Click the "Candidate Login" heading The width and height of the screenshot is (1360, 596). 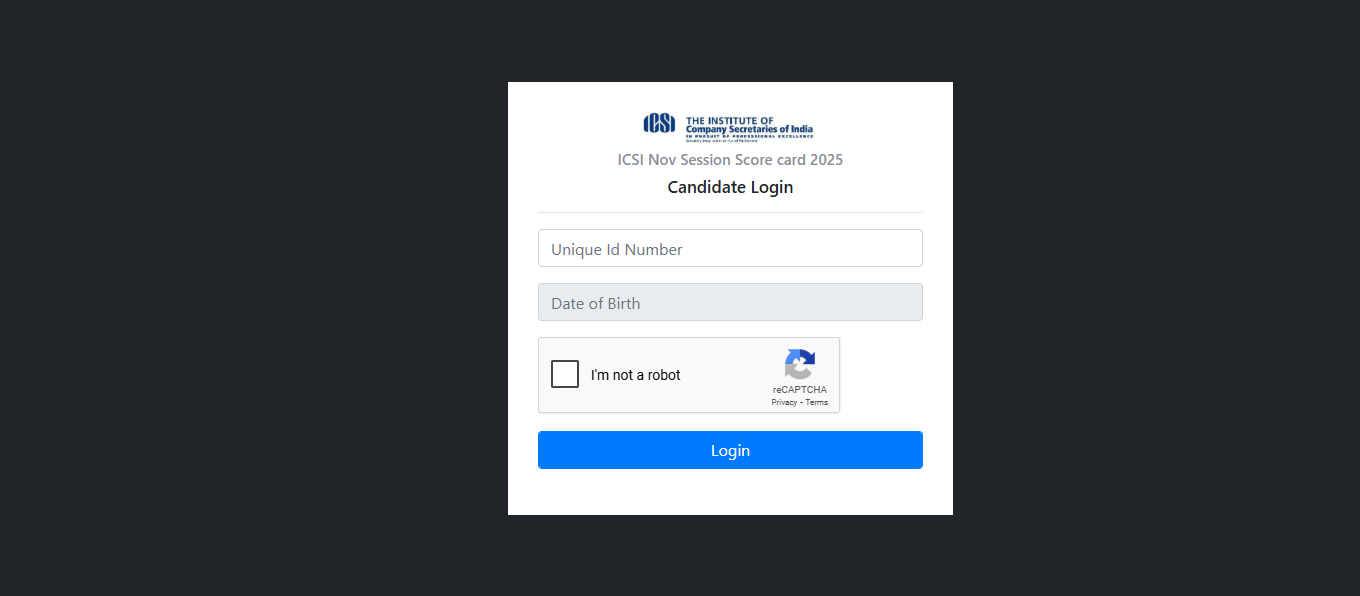(x=730, y=187)
